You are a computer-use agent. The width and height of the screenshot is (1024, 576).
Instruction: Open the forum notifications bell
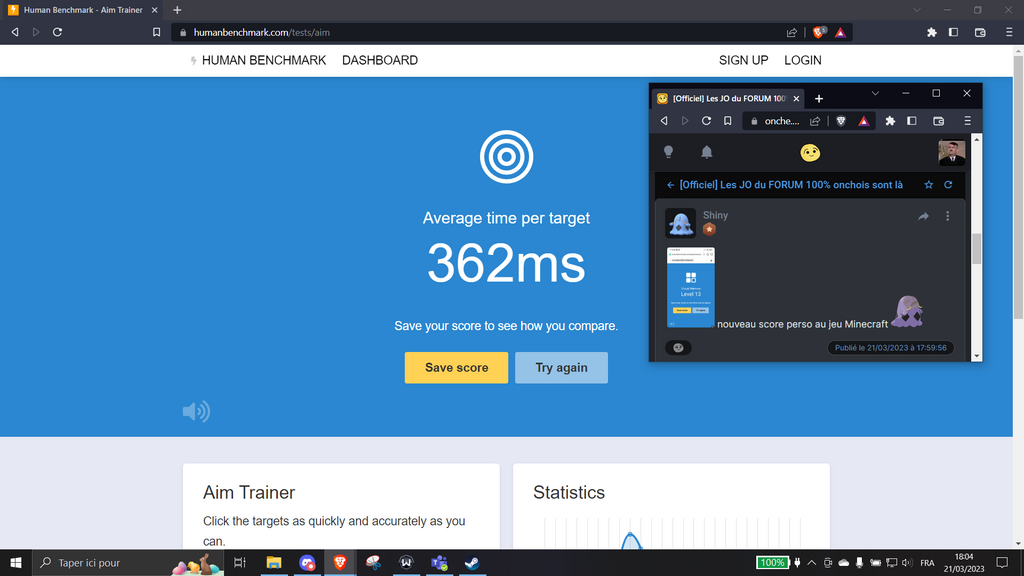pos(707,152)
